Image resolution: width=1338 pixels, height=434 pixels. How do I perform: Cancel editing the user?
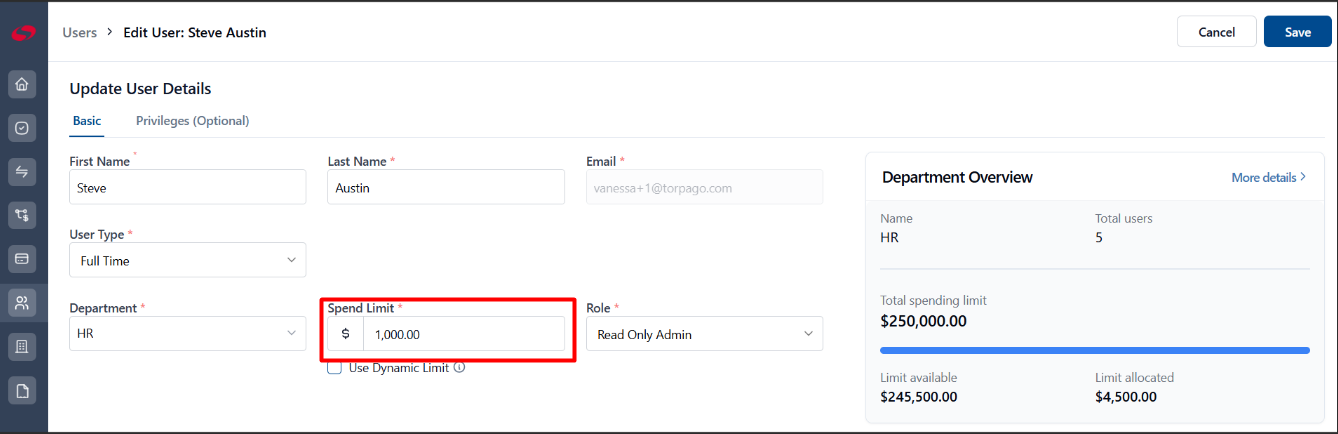1216,32
